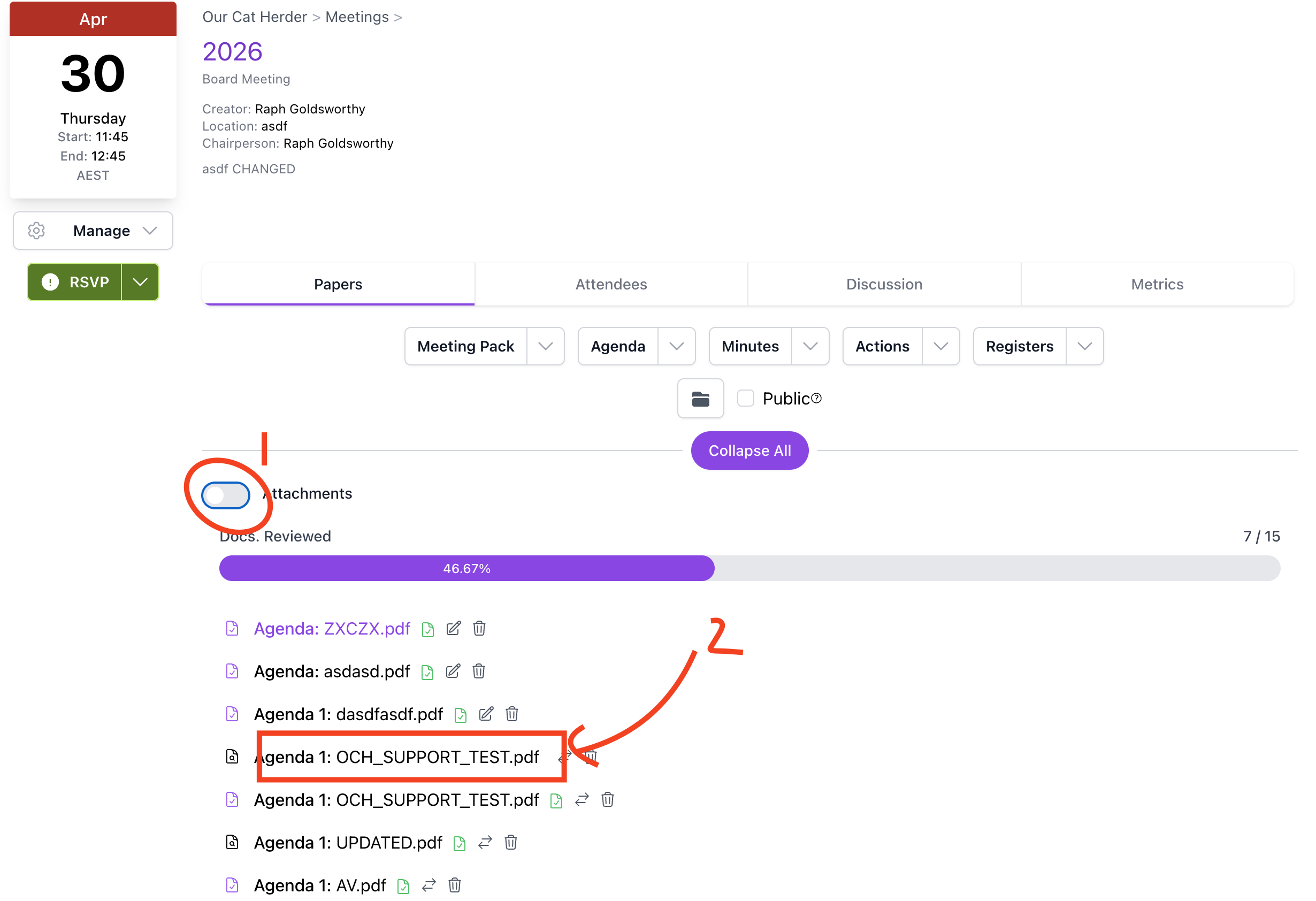Screen dimensions: 1316x901
Task: Delete the Agenda: ZXCZX.pdf document
Action: click(x=479, y=628)
